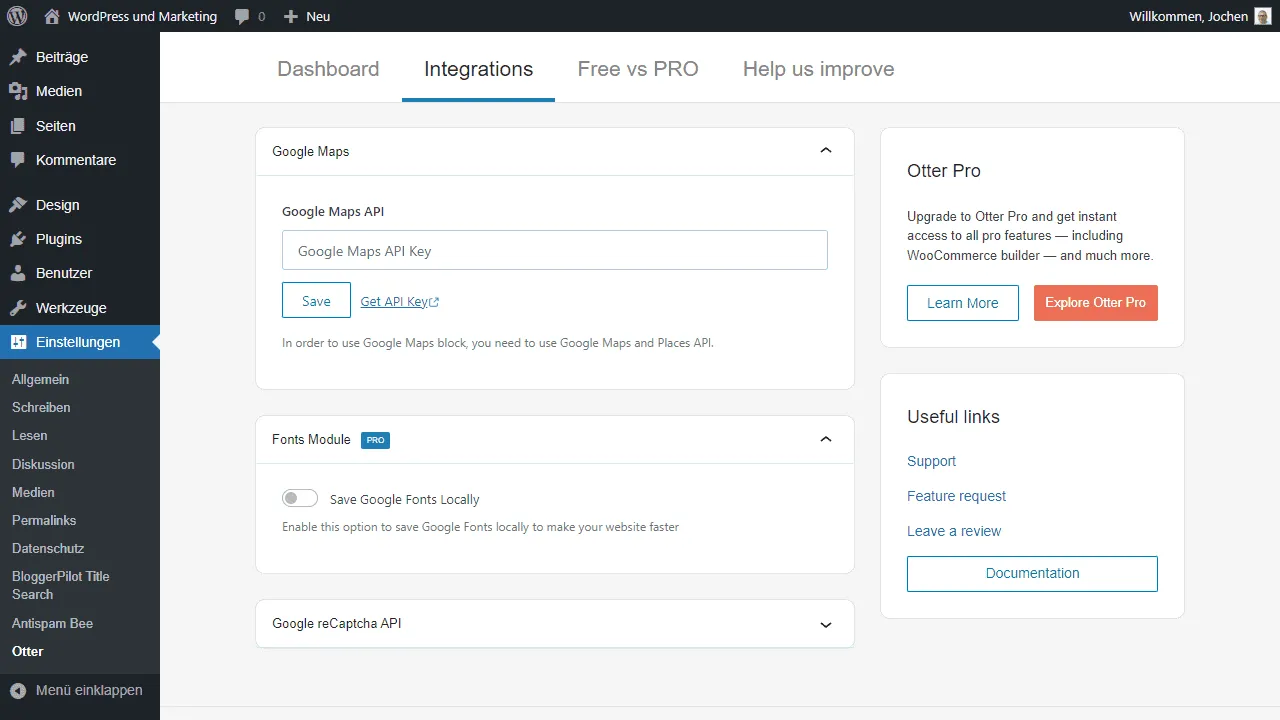Click the Learn More button
The width and height of the screenshot is (1280, 720).
pyautogui.click(x=962, y=303)
